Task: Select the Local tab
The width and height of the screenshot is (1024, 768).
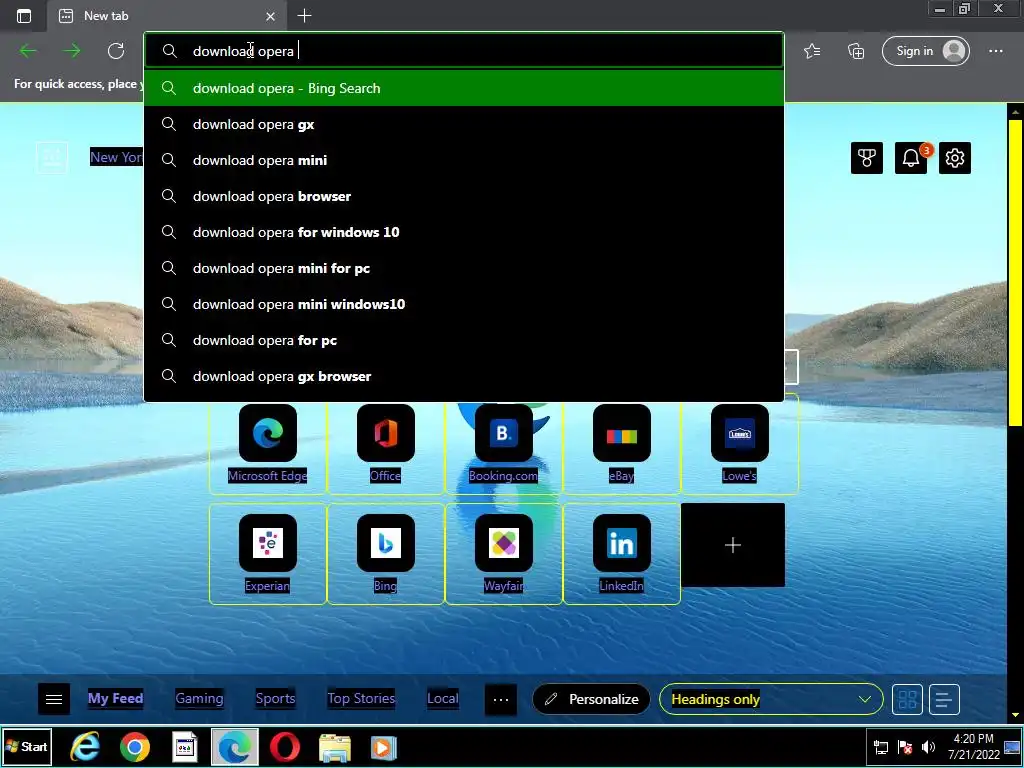Action: 443,698
